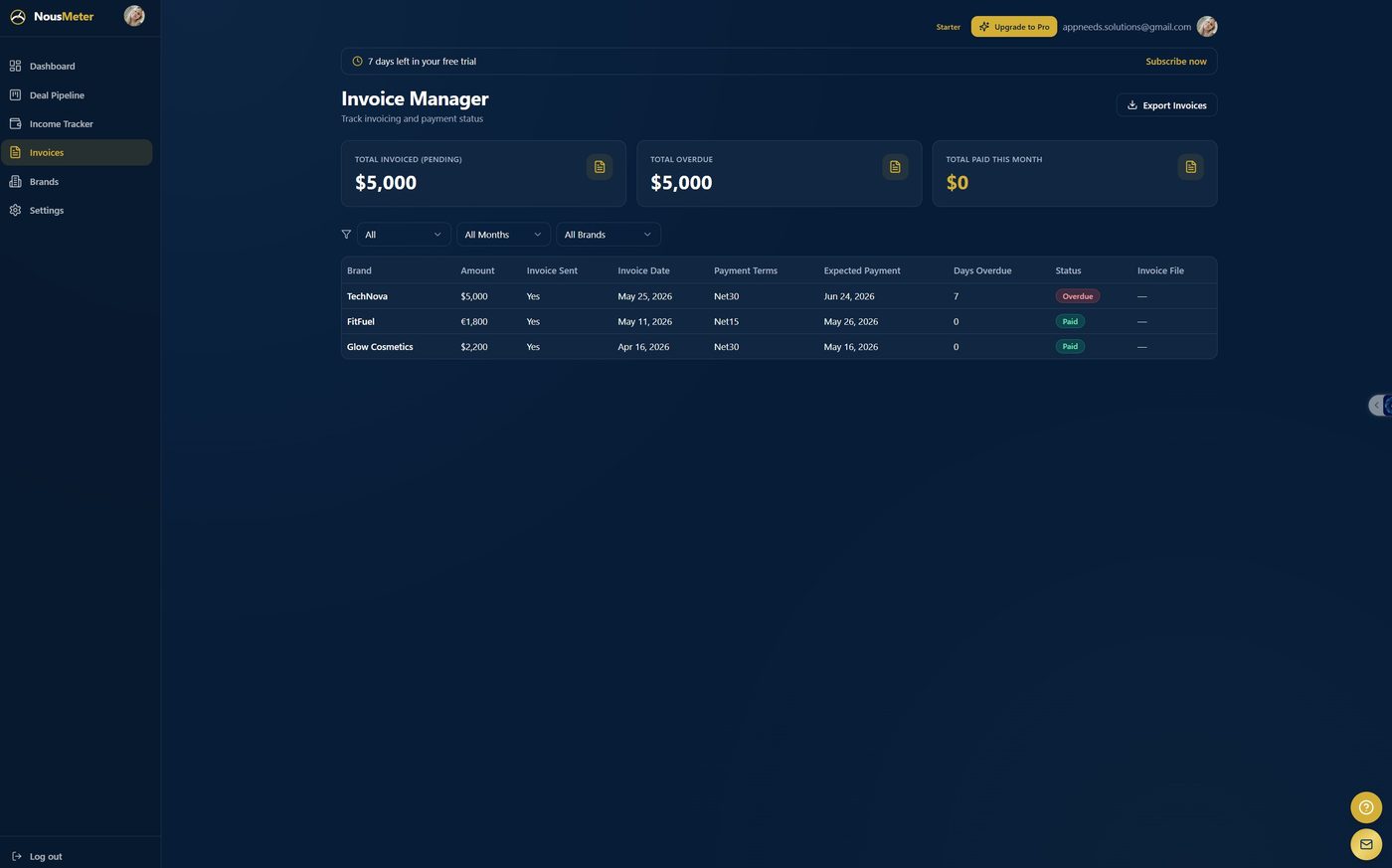Screen dimensions: 1392x868
Task: Click the $2,200 amount cell
Action: pyautogui.click(x=474, y=347)
